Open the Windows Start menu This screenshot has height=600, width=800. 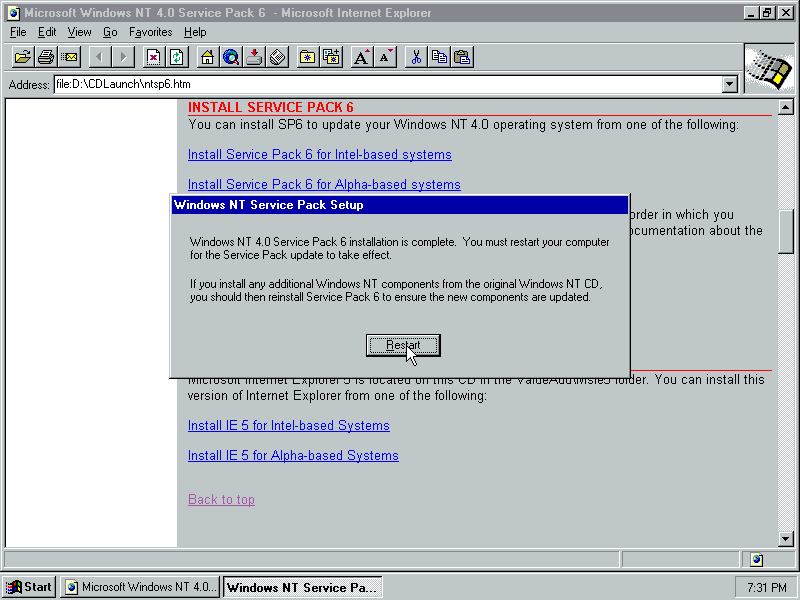29,587
